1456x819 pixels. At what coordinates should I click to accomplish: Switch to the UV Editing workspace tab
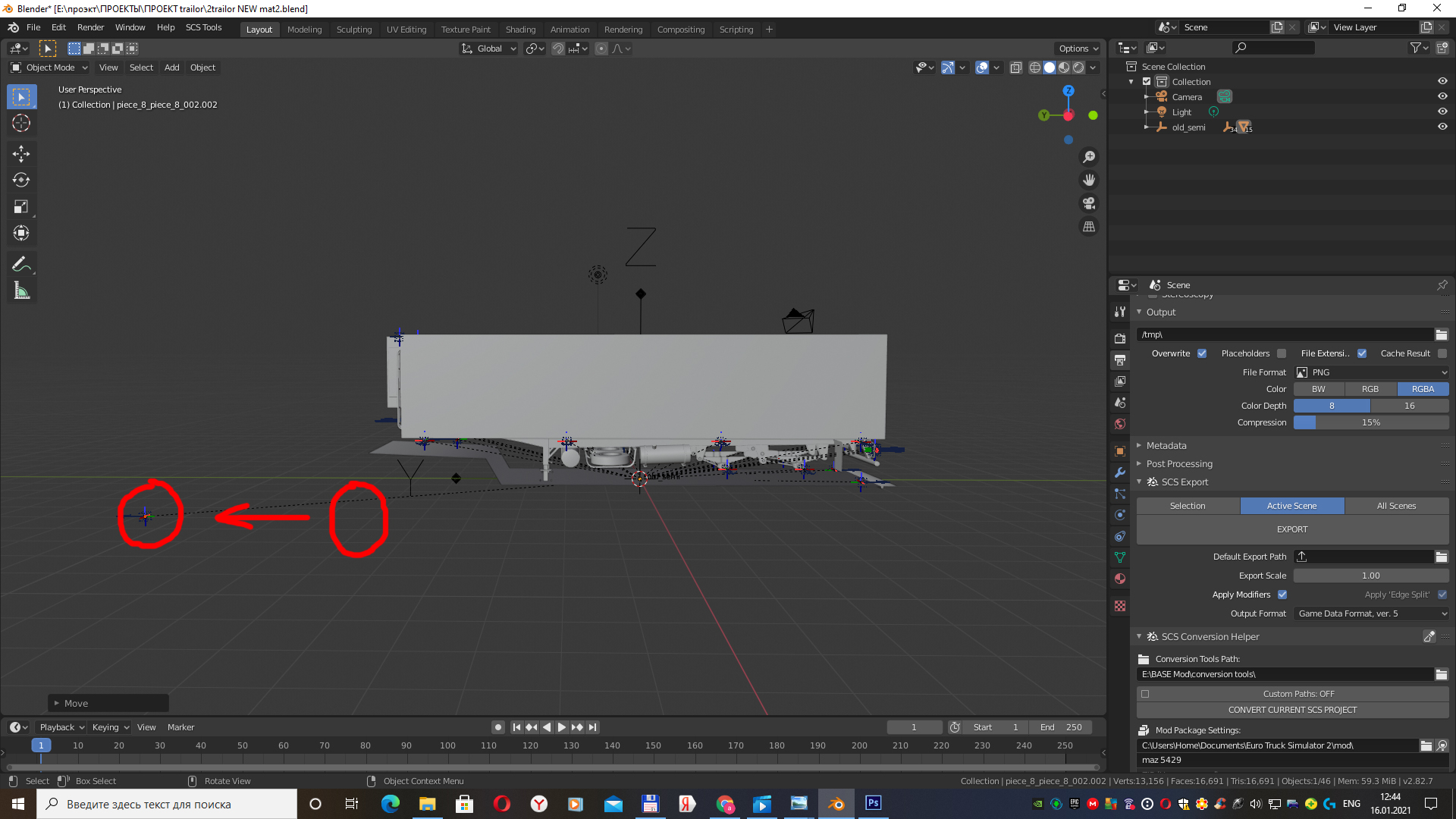406,30
